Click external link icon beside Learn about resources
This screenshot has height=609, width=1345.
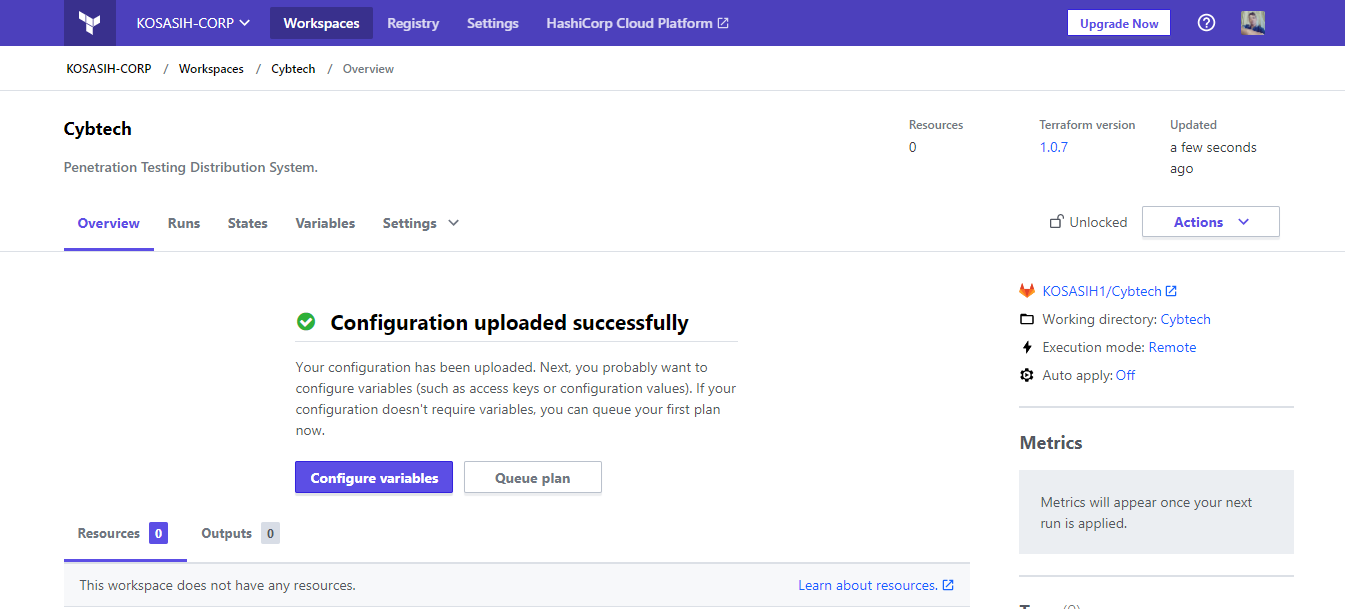click(x=948, y=585)
